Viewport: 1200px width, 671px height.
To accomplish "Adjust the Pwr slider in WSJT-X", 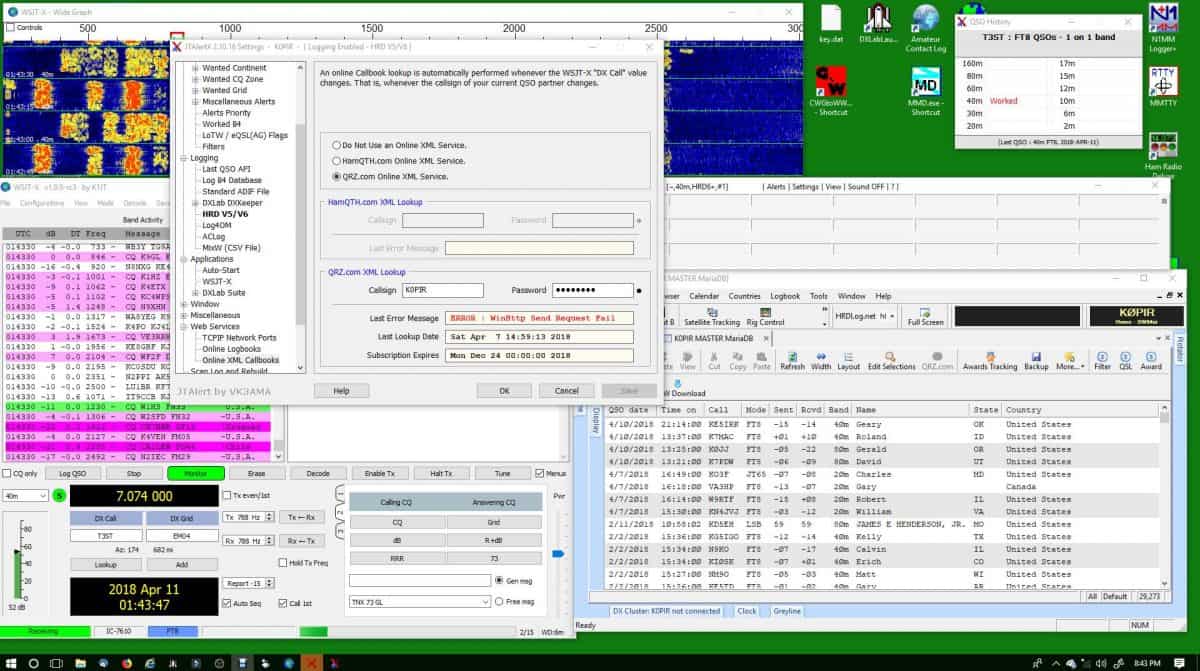I will (558, 553).
